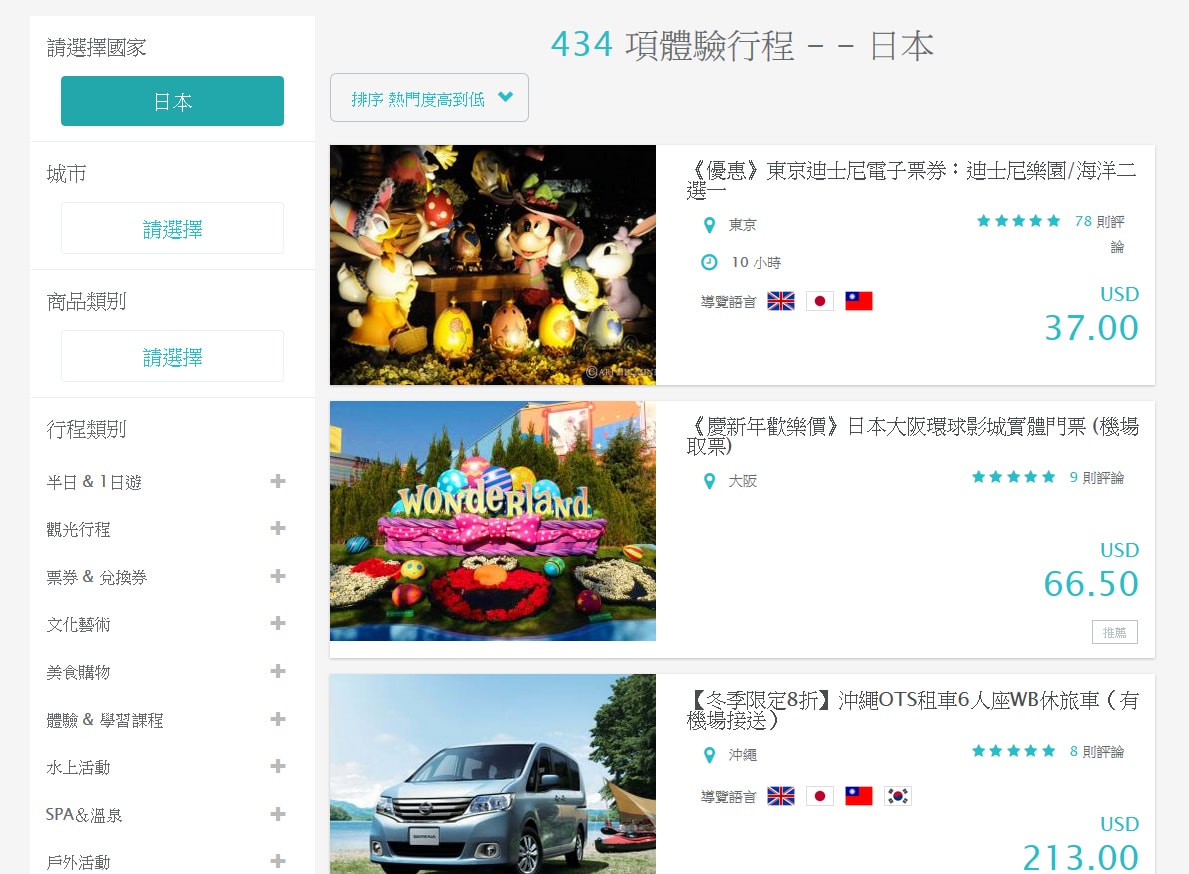
Task: Click the star rating of the Okinawa car rental
Action: pos(1014,751)
